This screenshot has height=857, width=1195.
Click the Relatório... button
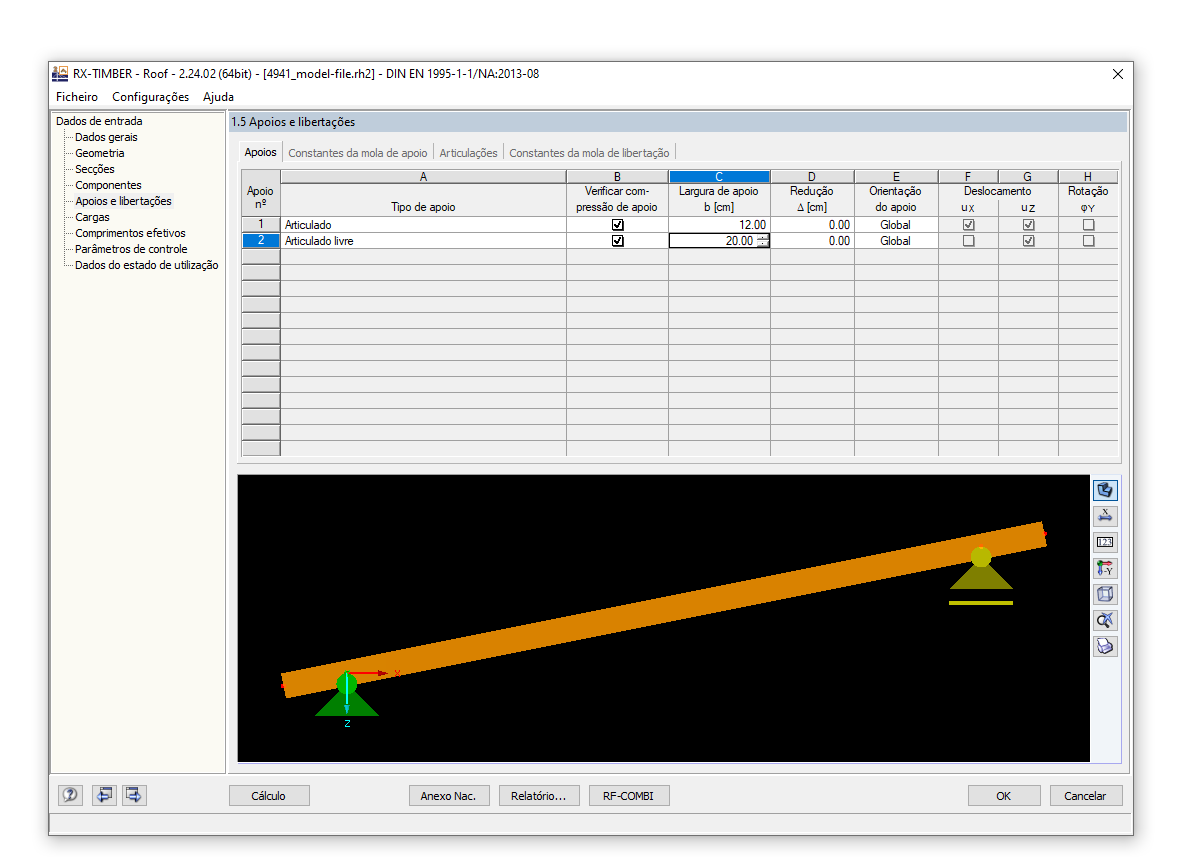click(x=539, y=796)
